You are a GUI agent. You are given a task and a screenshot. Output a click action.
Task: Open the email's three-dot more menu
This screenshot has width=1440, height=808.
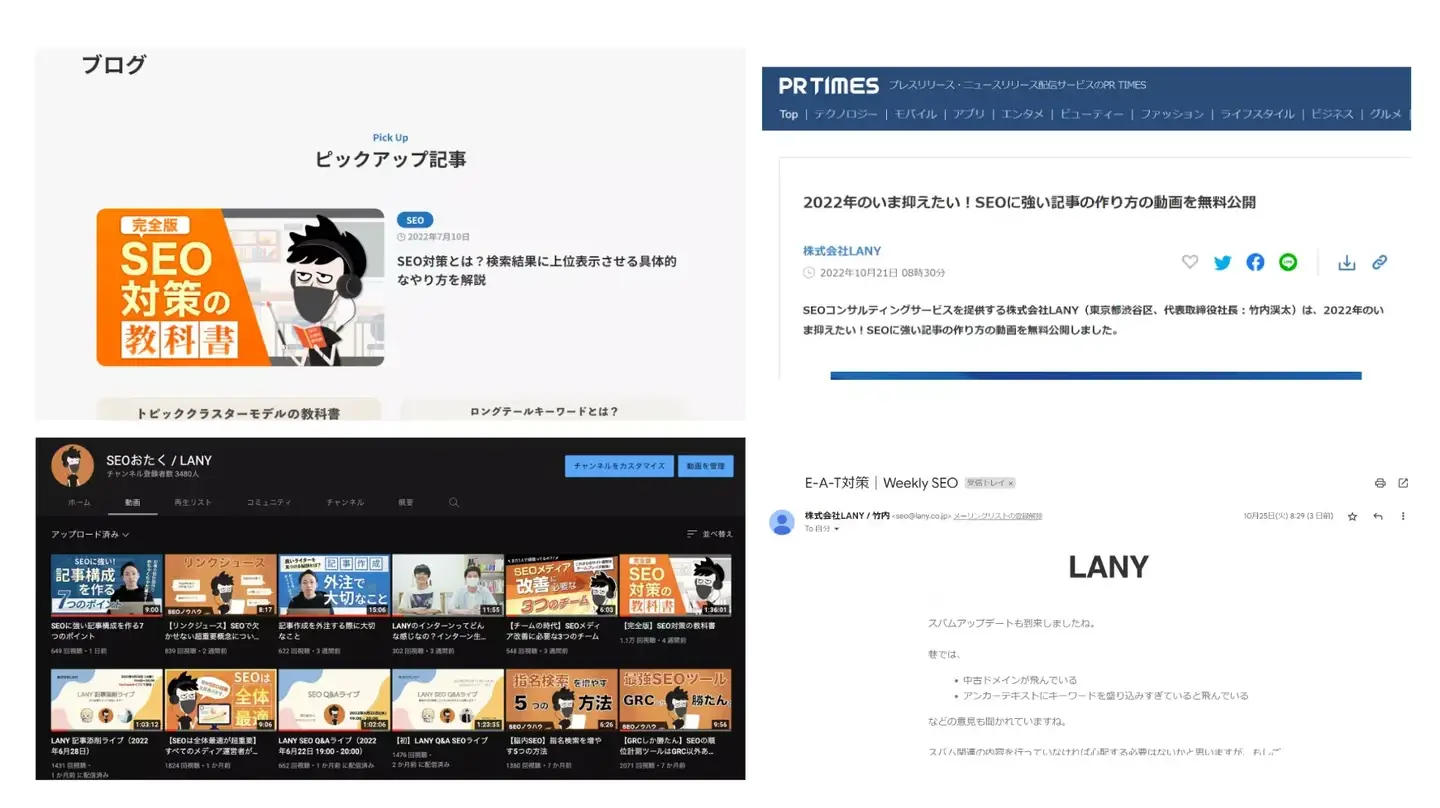pyautogui.click(x=1403, y=516)
